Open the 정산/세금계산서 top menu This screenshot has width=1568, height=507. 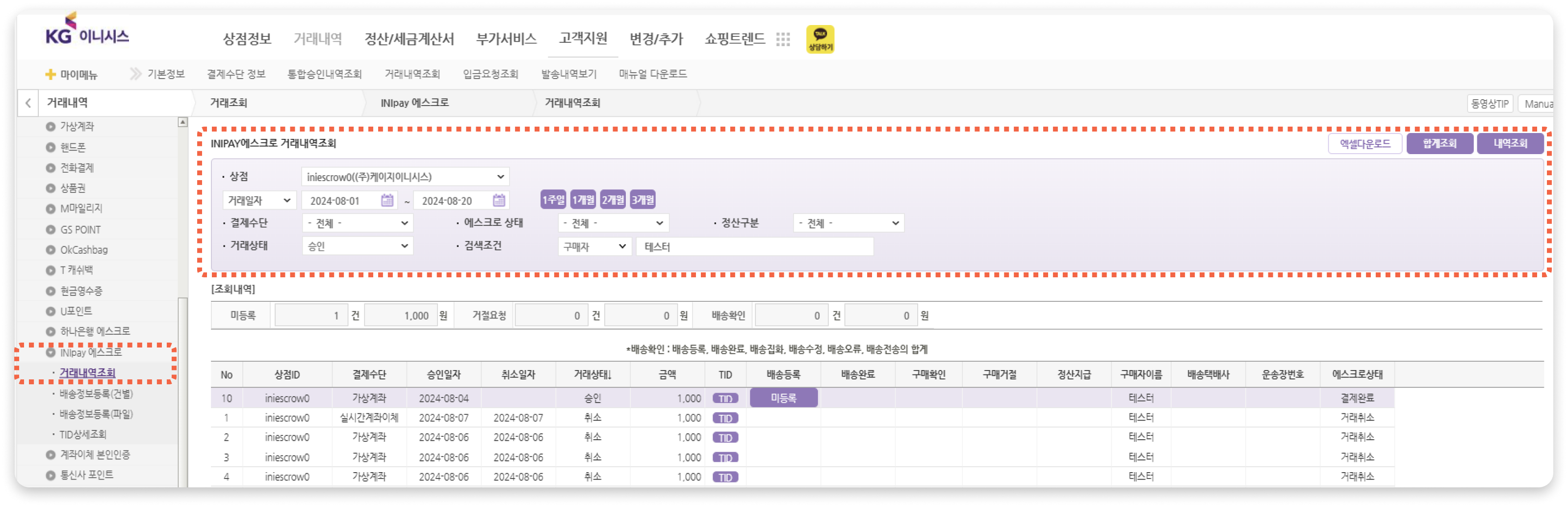point(409,39)
